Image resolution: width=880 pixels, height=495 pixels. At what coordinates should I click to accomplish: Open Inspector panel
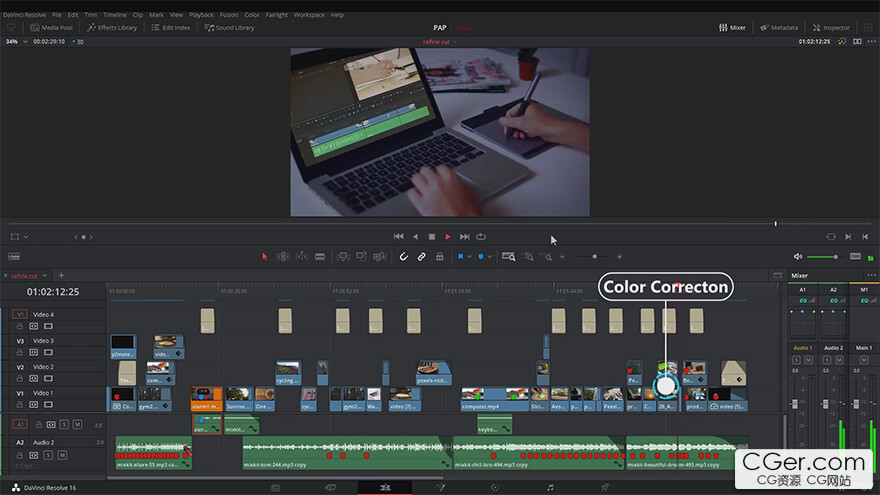(831, 28)
